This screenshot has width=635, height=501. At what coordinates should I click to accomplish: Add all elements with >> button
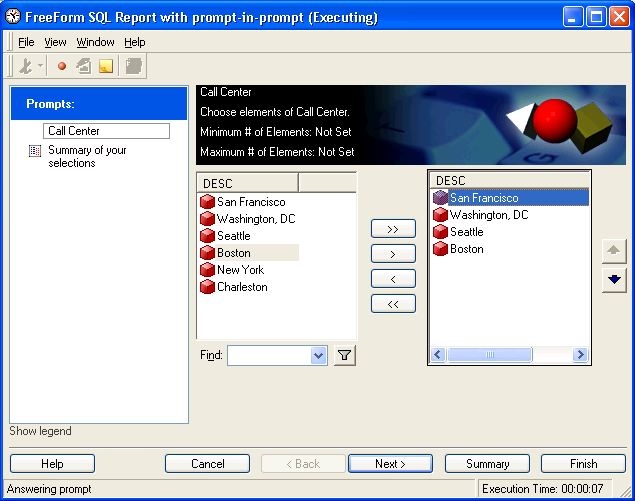393,229
